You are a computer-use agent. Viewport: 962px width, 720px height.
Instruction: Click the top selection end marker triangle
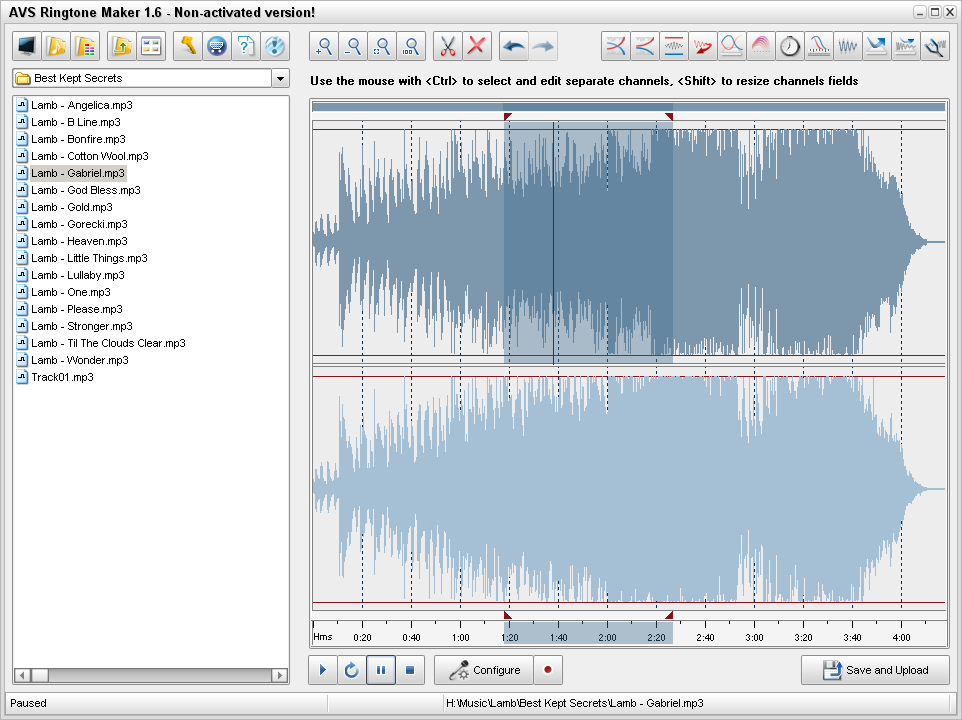coord(669,117)
